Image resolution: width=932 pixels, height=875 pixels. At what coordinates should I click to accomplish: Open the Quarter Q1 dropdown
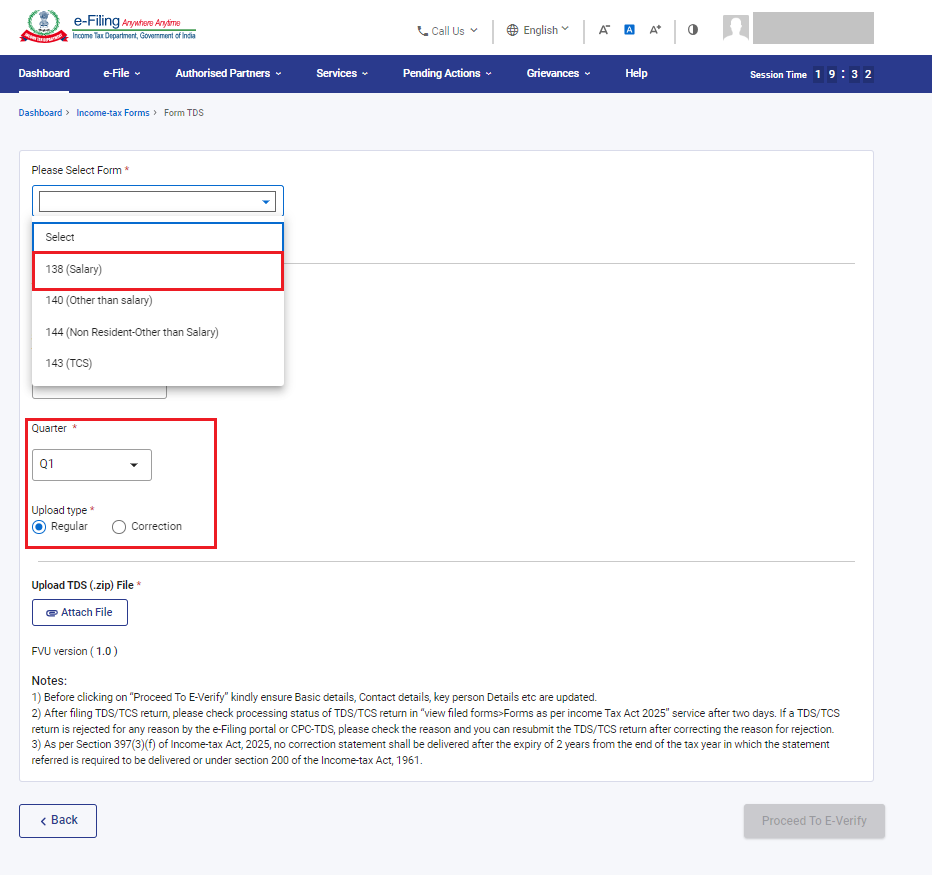(92, 465)
